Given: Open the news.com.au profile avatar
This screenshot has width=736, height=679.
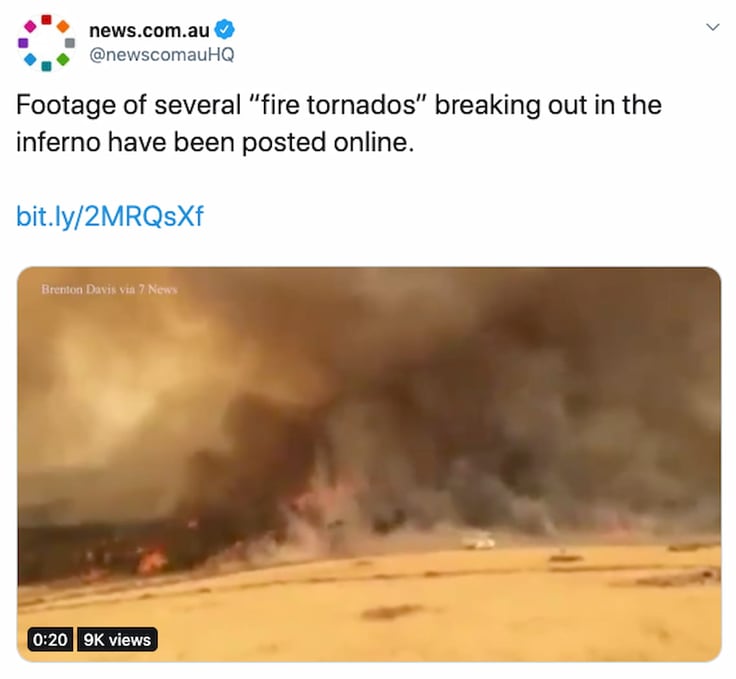Looking at the screenshot, I should pos(46,43).
